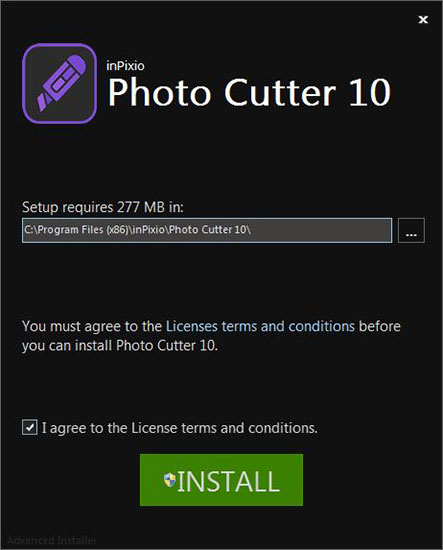Start installation with the green INSTALL button
Viewport: 443px width, 550px height.
coord(221,480)
